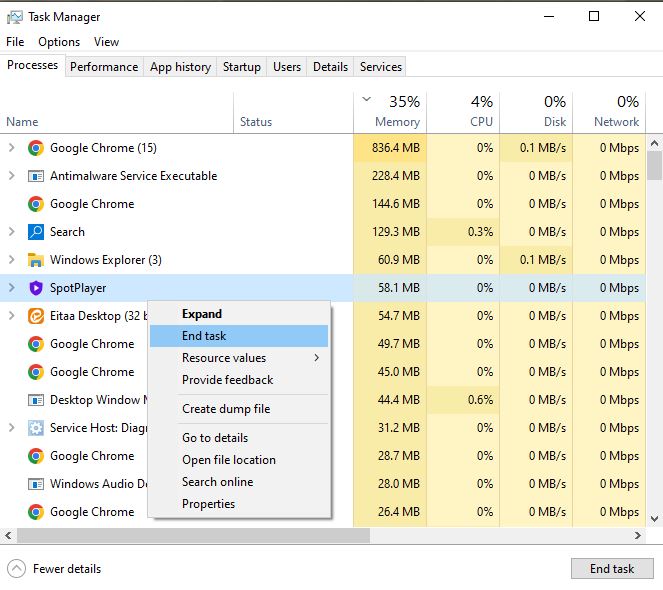Click the Chrome icon in the 45.0 MB row
The height and width of the screenshot is (590, 663).
tap(36, 372)
